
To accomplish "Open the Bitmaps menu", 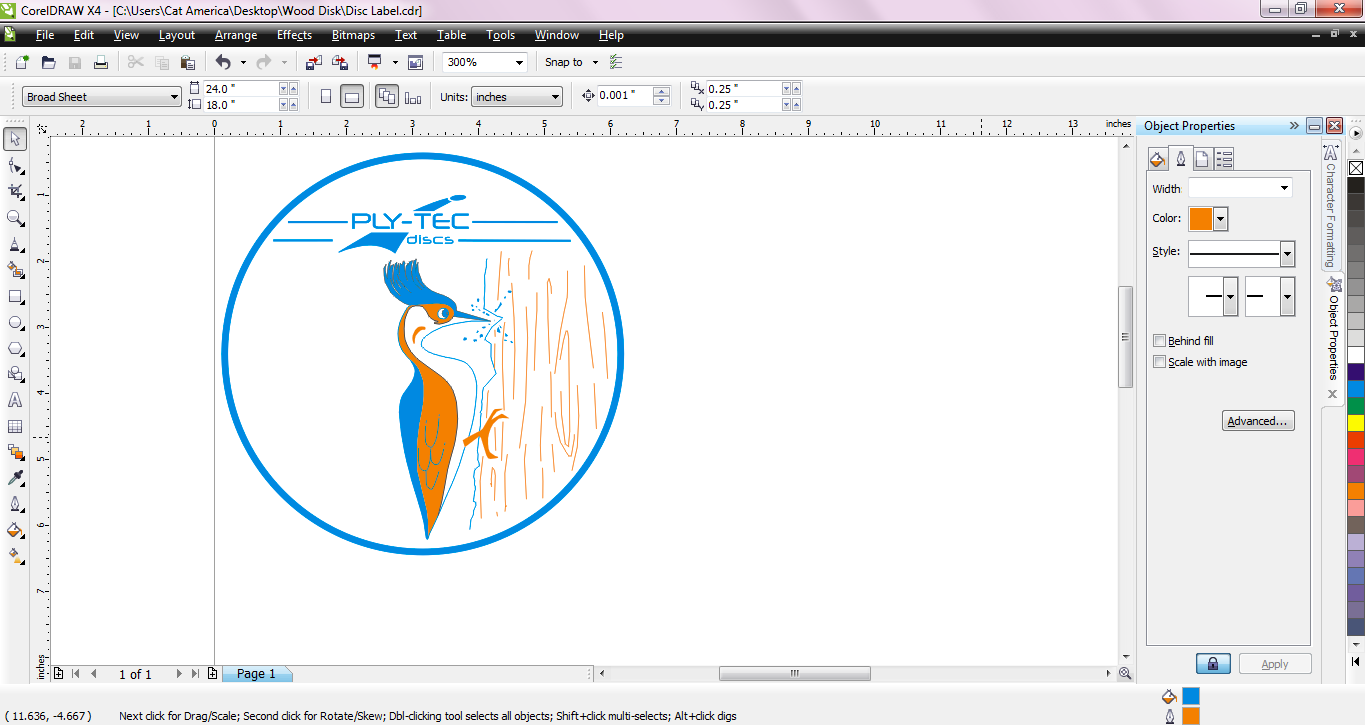I will 353,35.
